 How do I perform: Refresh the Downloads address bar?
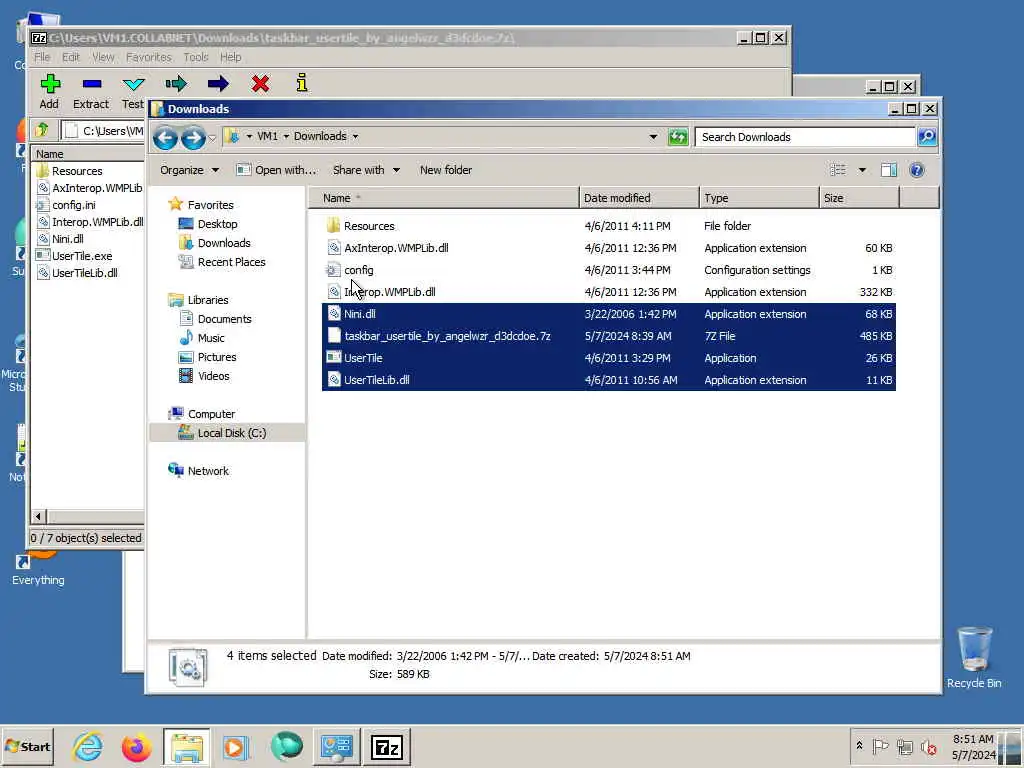pyautogui.click(x=678, y=137)
